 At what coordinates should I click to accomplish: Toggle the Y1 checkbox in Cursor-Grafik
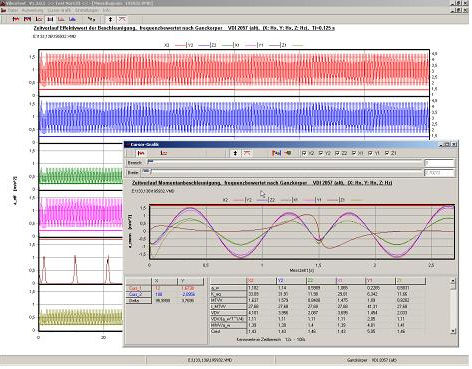[x=370, y=153]
